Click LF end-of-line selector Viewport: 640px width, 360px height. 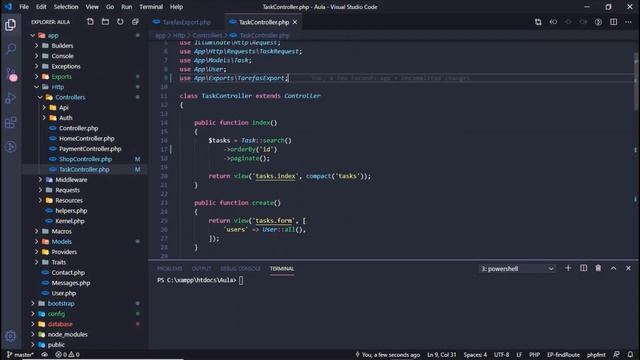point(519,355)
